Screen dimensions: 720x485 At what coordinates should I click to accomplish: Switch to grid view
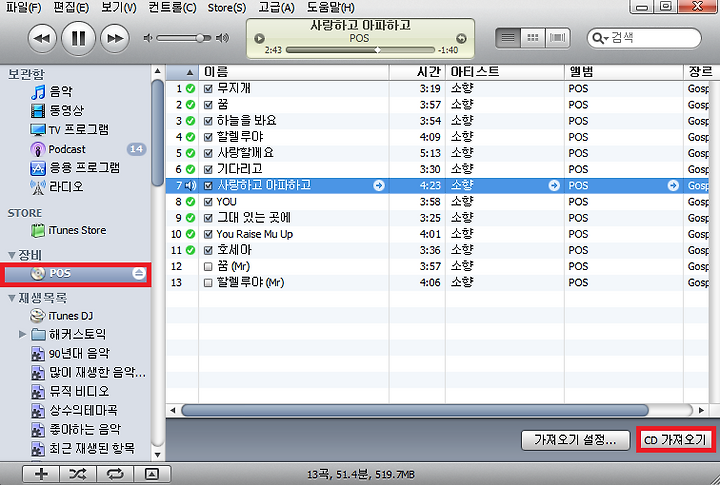pyautogui.click(x=533, y=38)
